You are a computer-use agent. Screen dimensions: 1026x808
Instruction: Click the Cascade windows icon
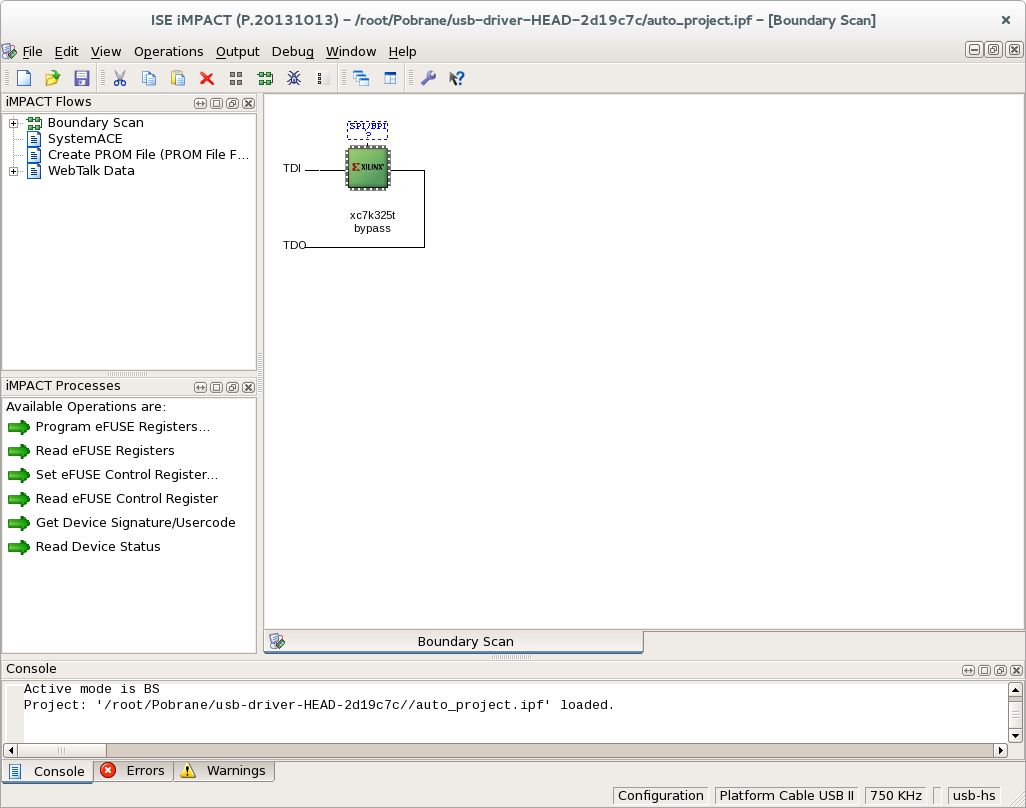point(361,79)
